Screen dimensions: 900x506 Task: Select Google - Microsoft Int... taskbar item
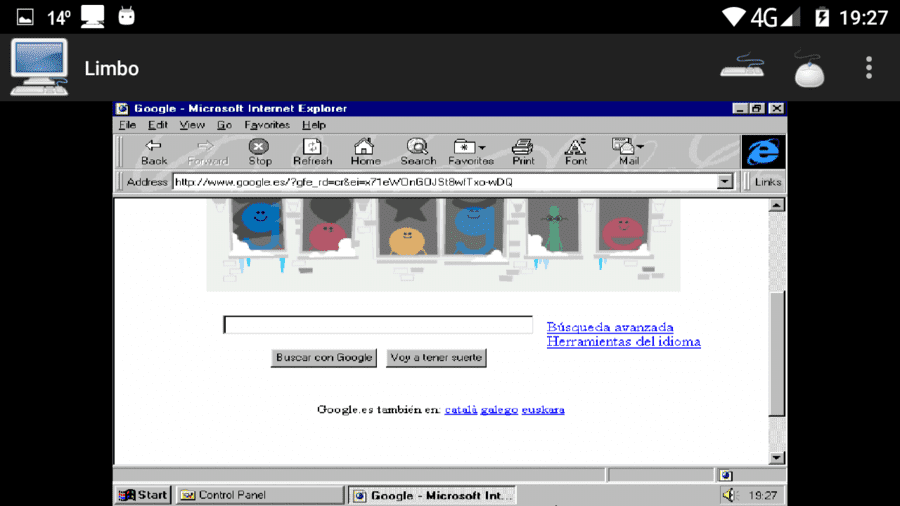(x=432, y=495)
